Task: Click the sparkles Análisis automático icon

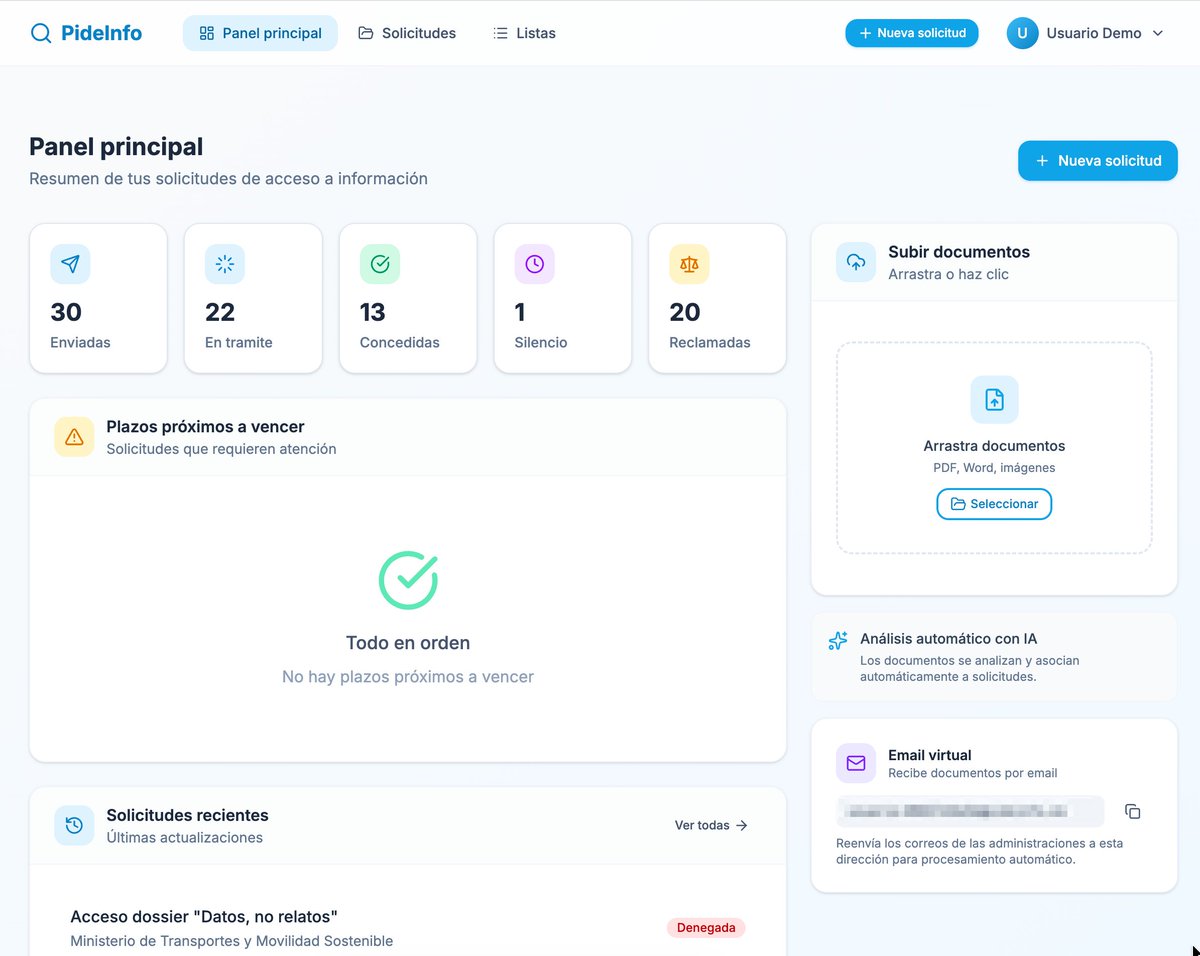Action: [x=838, y=641]
